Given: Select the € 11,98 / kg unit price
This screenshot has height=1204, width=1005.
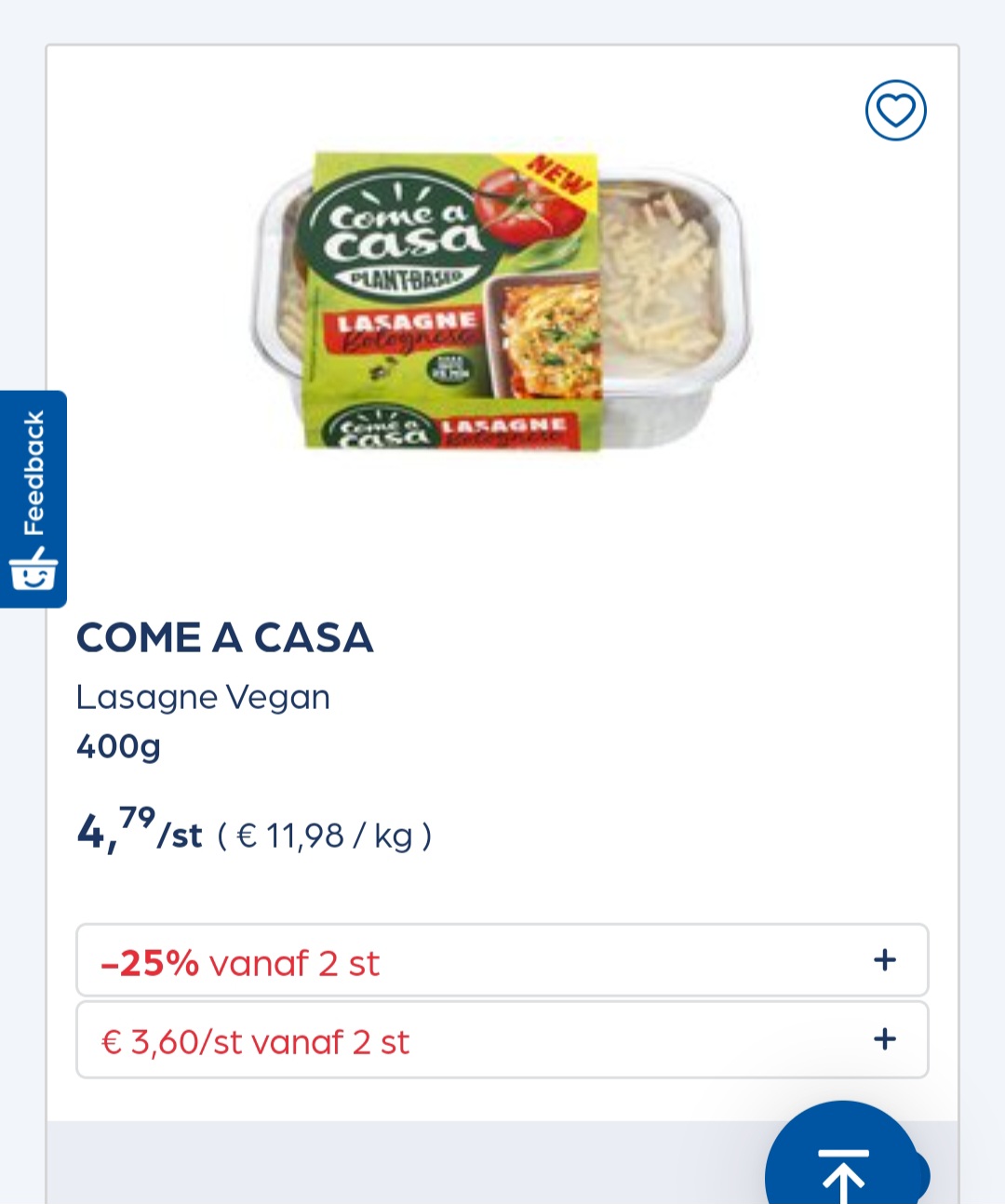Looking at the screenshot, I should click(x=324, y=836).
